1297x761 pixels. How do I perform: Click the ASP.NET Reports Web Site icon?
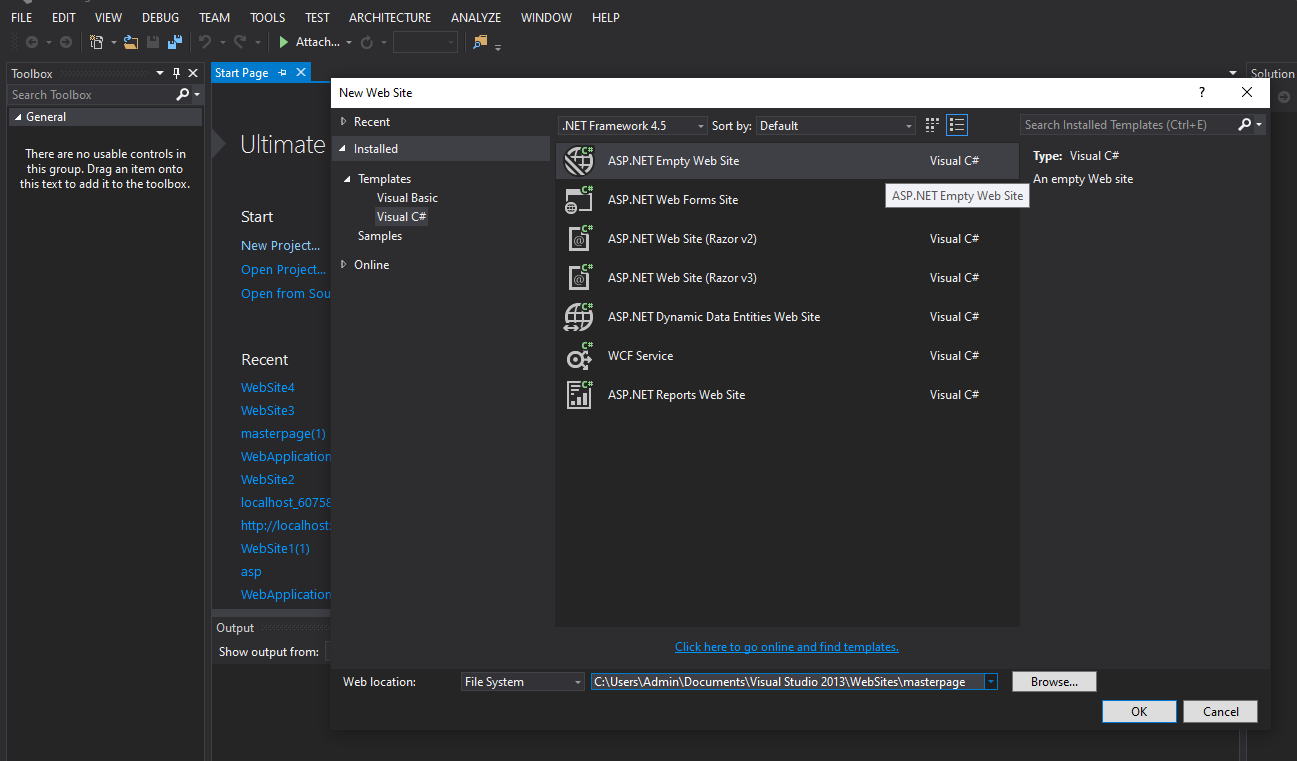[579, 395]
